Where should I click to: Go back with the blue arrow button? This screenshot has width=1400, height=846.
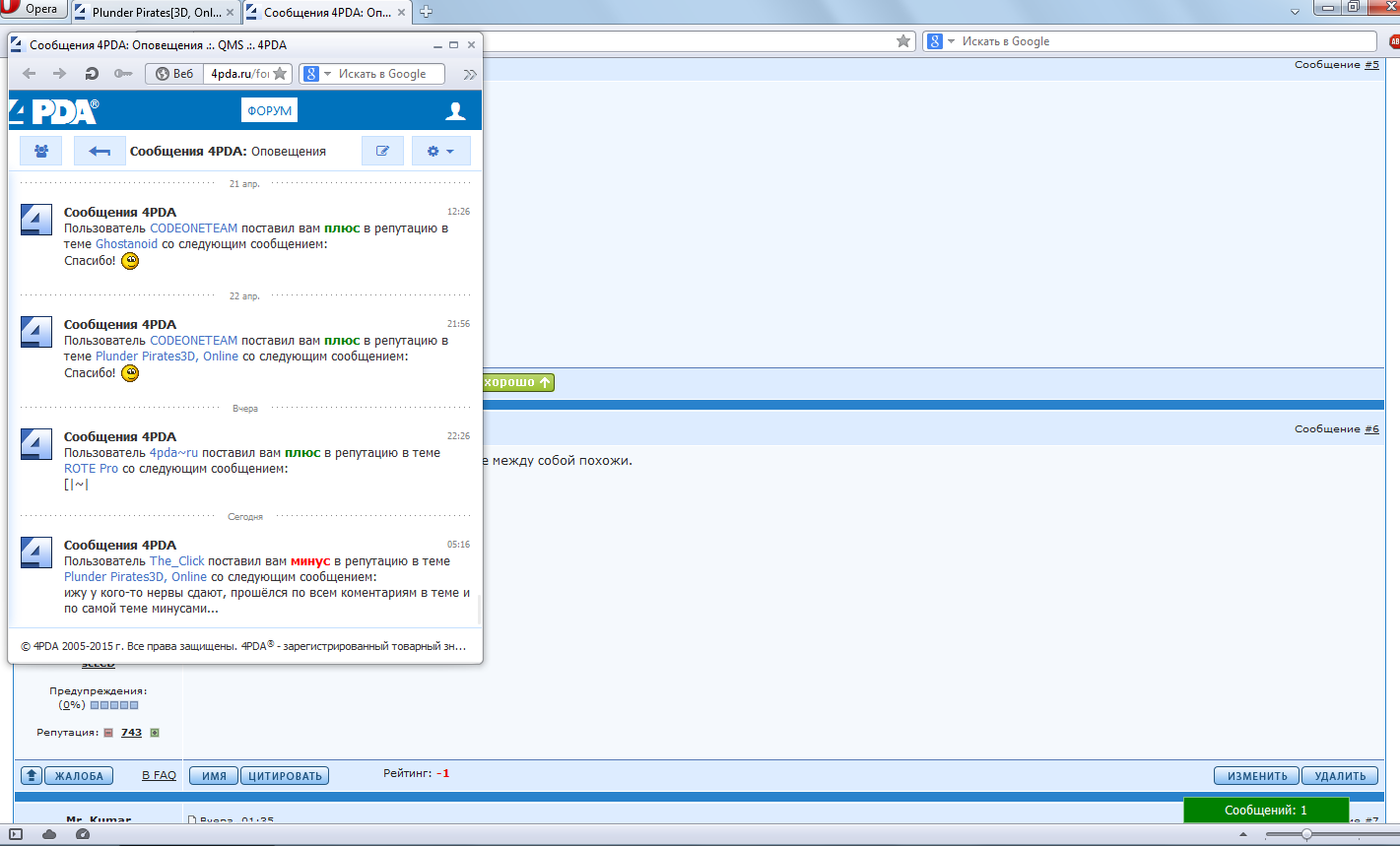100,151
